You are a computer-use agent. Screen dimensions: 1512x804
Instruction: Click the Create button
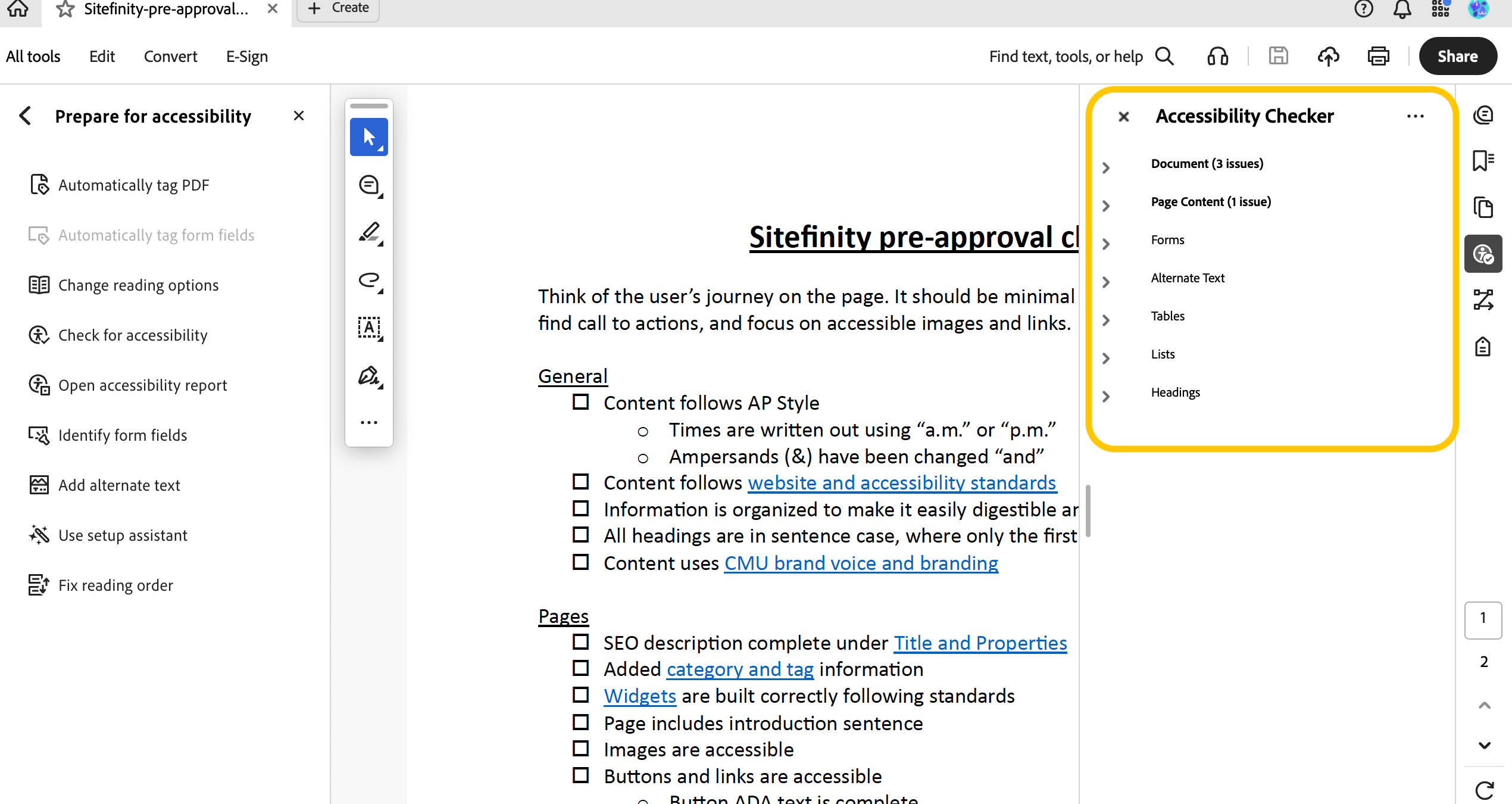[x=338, y=8]
